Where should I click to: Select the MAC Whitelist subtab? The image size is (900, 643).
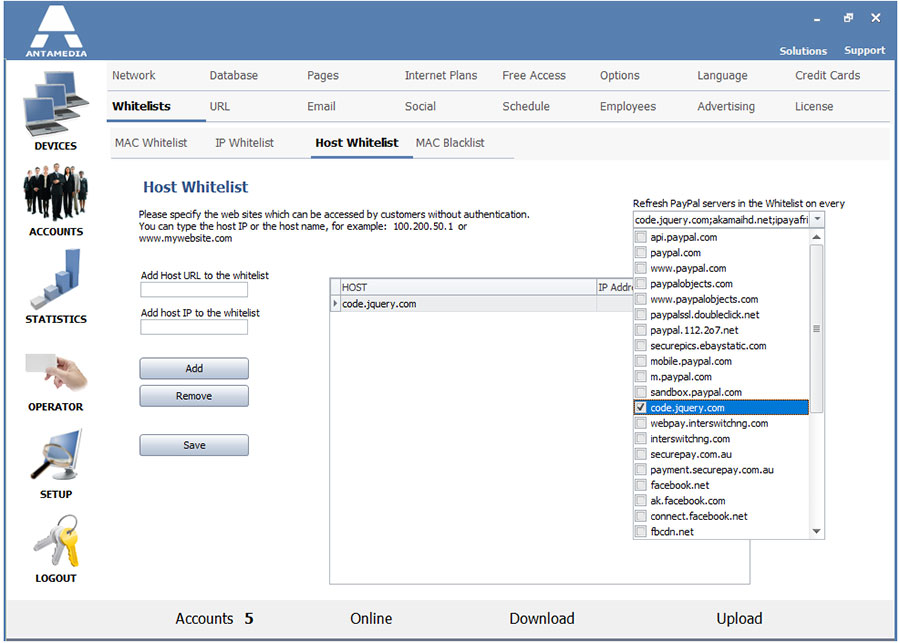[x=151, y=142]
